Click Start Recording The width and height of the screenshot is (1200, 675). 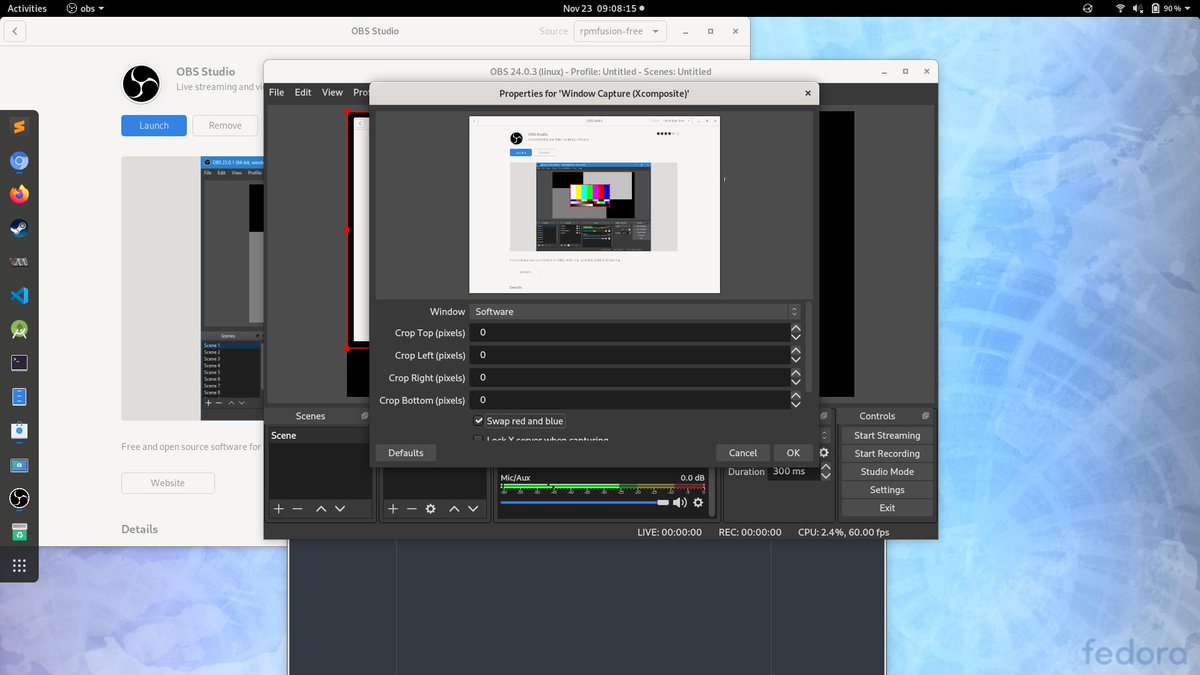pos(887,454)
